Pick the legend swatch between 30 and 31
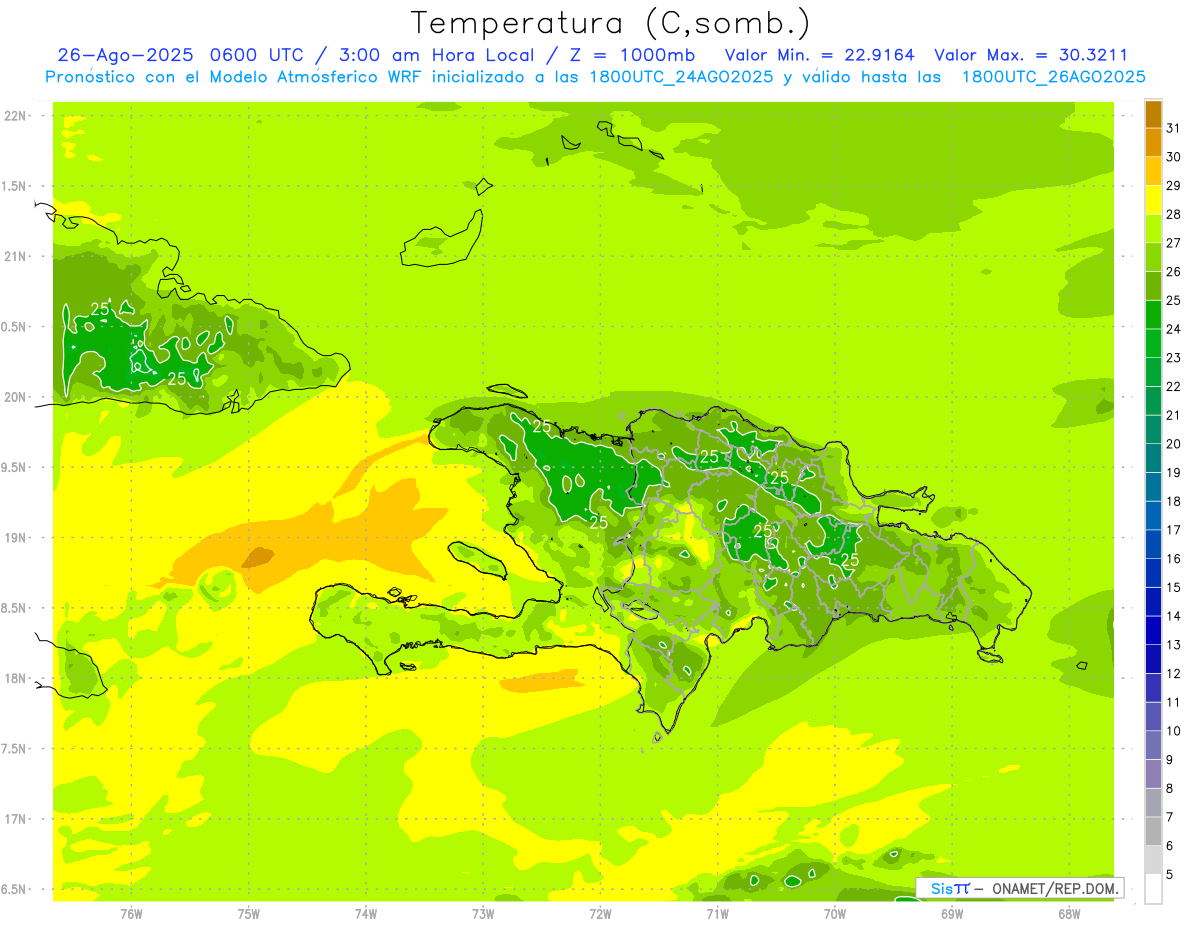The width and height of the screenshot is (1200, 927). coord(1153,143)
